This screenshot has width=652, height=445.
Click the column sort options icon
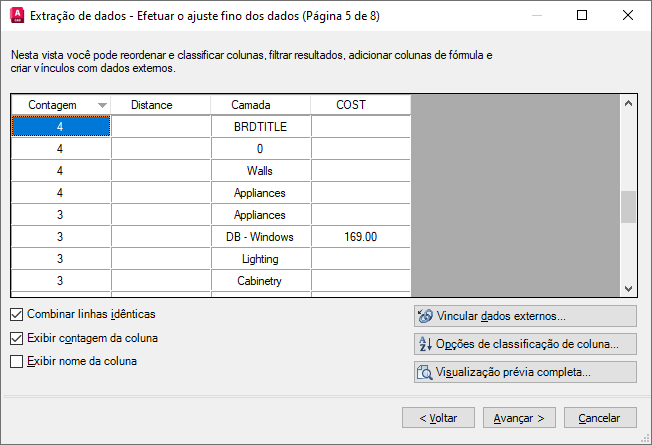click(x=425, y=344)
